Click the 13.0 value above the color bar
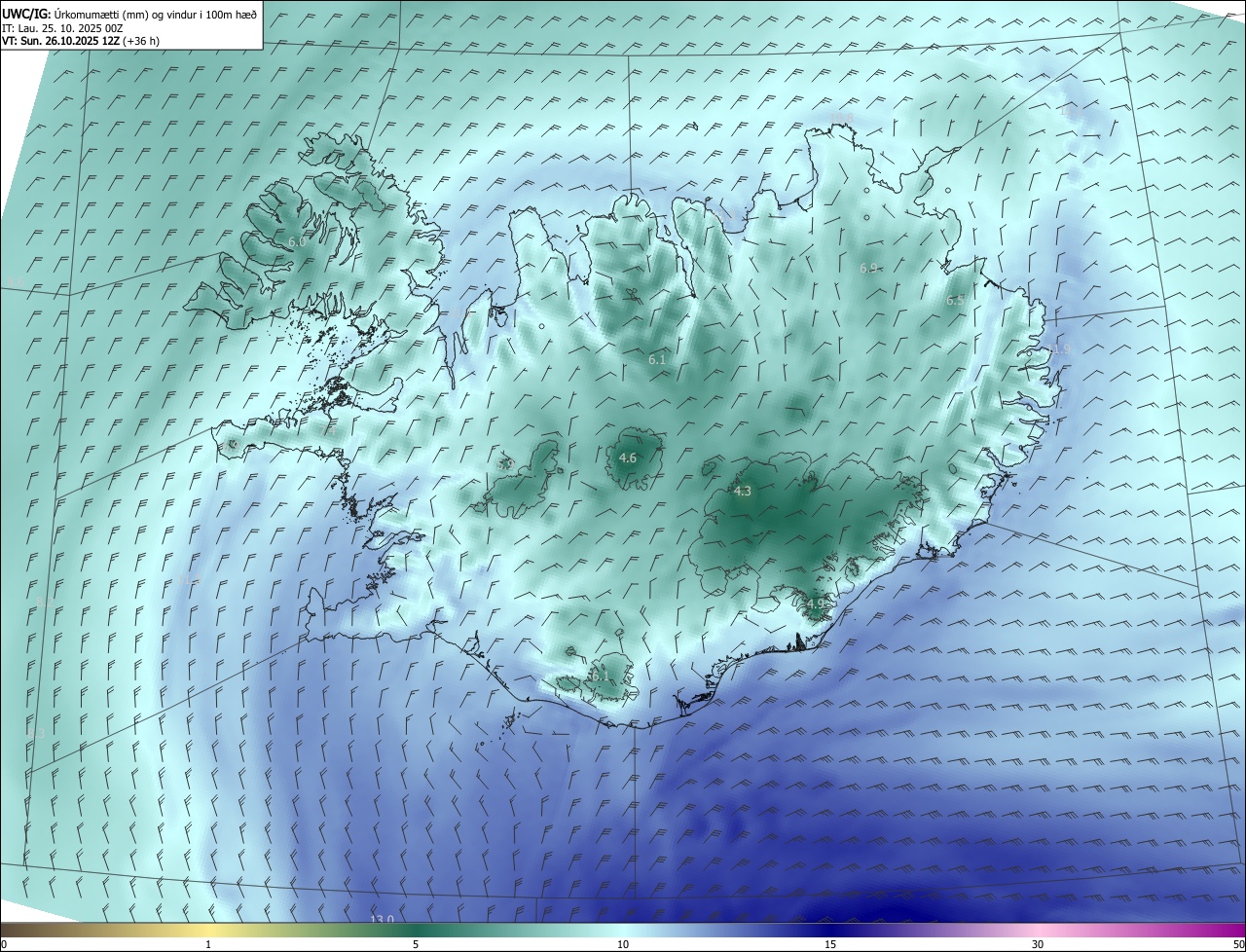 [x=382, y=919]
